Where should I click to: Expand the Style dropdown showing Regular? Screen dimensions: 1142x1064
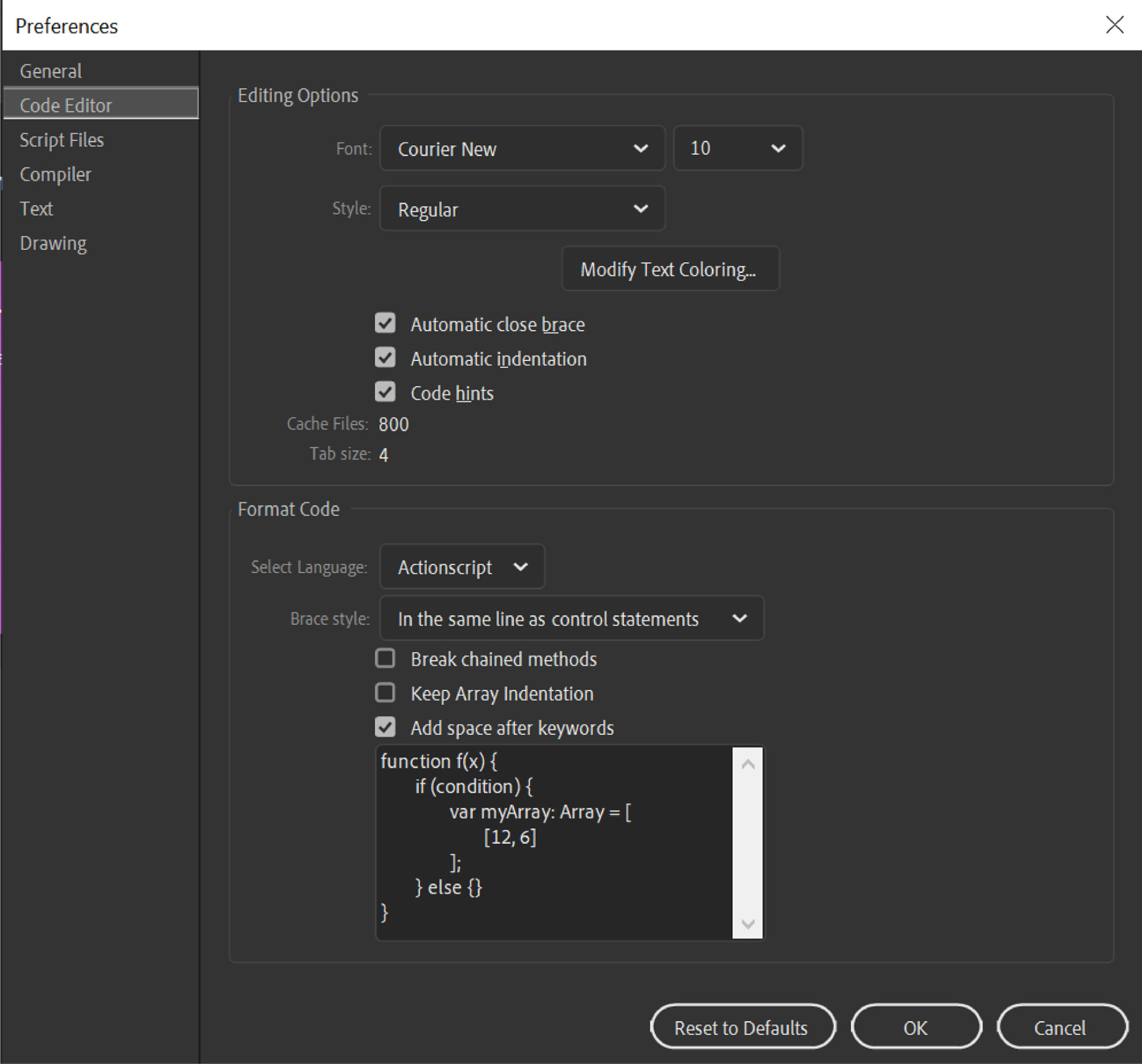coord(522,209)
